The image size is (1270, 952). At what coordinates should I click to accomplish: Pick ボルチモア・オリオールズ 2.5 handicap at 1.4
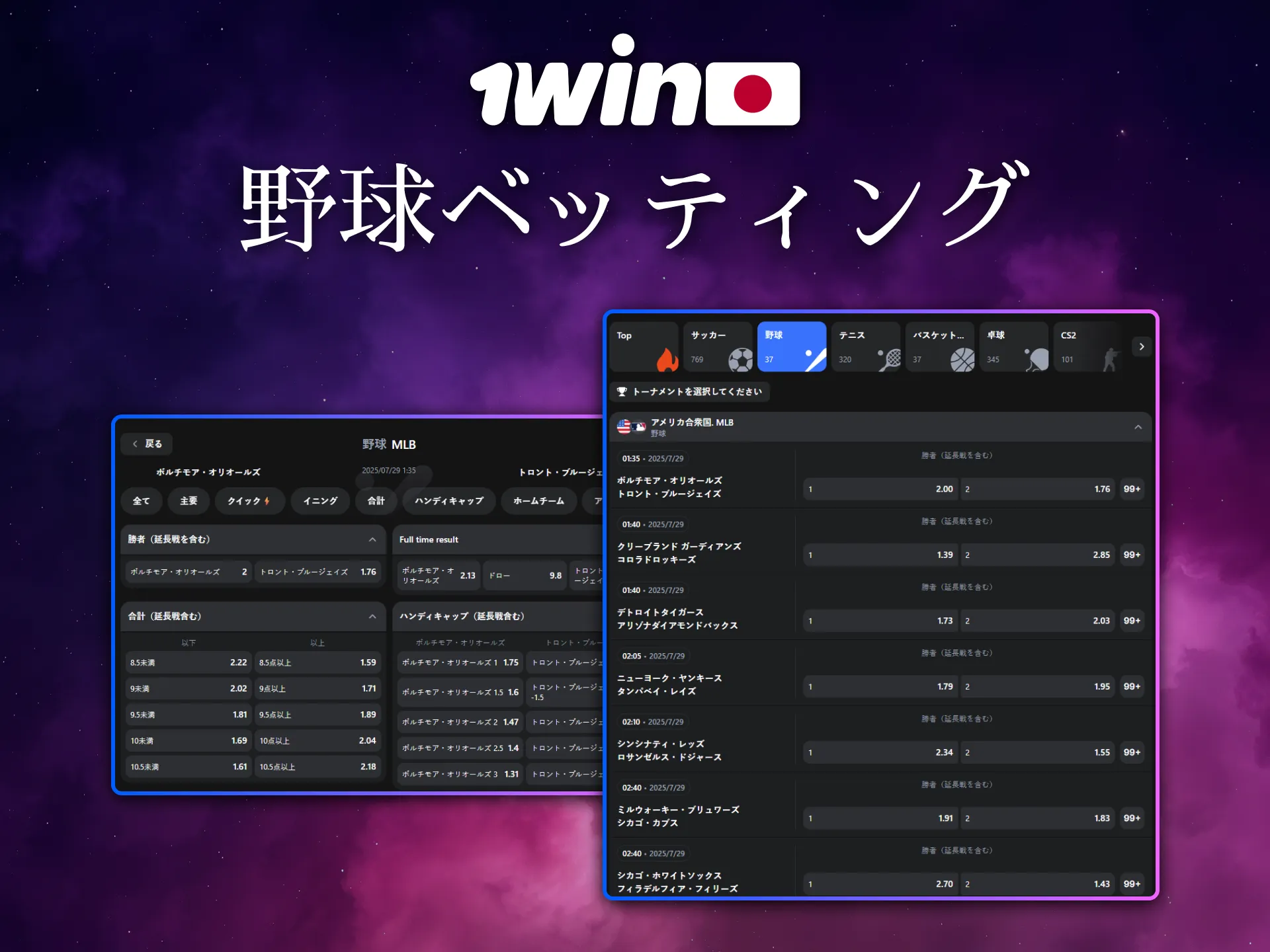460,748
